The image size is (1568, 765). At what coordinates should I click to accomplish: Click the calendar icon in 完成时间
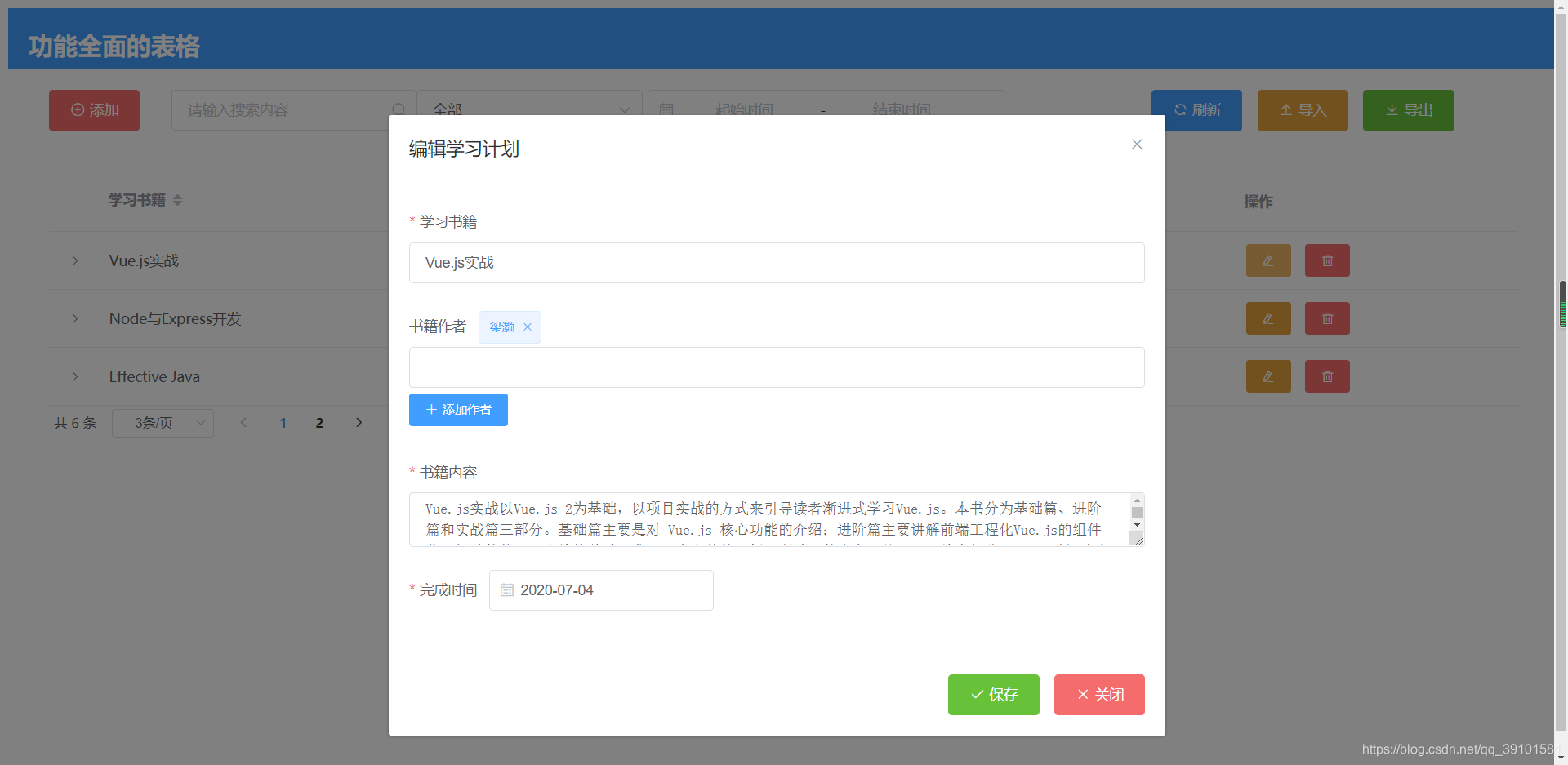[507, 590]
